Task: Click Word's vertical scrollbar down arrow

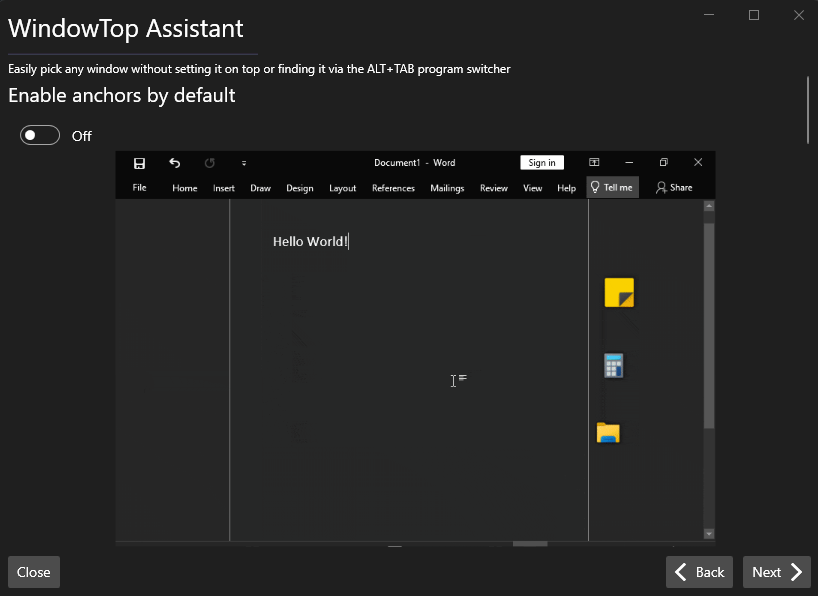Action: [x=708, y=533]
